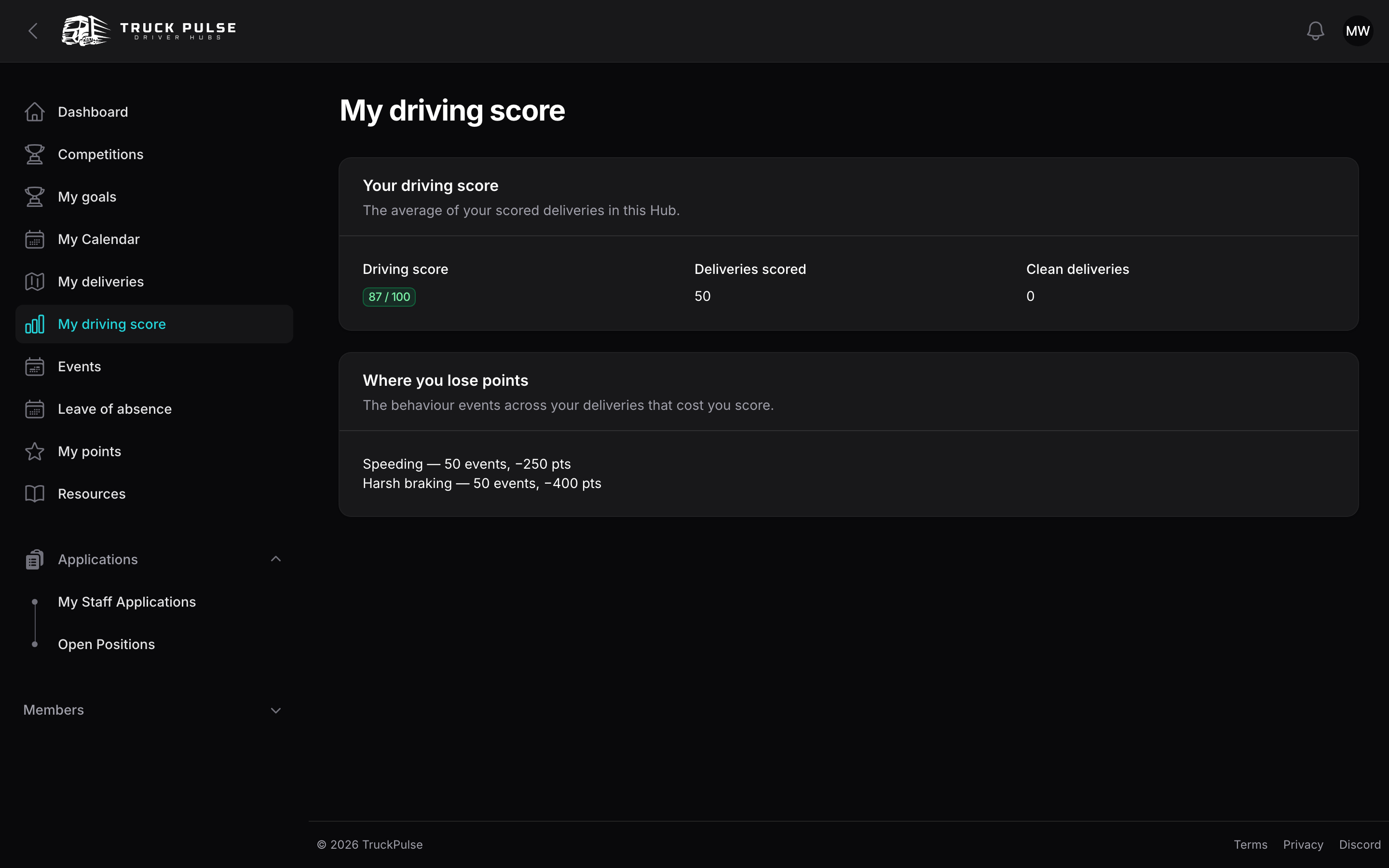Click 'The behaviour events across your deliveries' text
This screenshot has width=1389, height=868.
(568, 405)
